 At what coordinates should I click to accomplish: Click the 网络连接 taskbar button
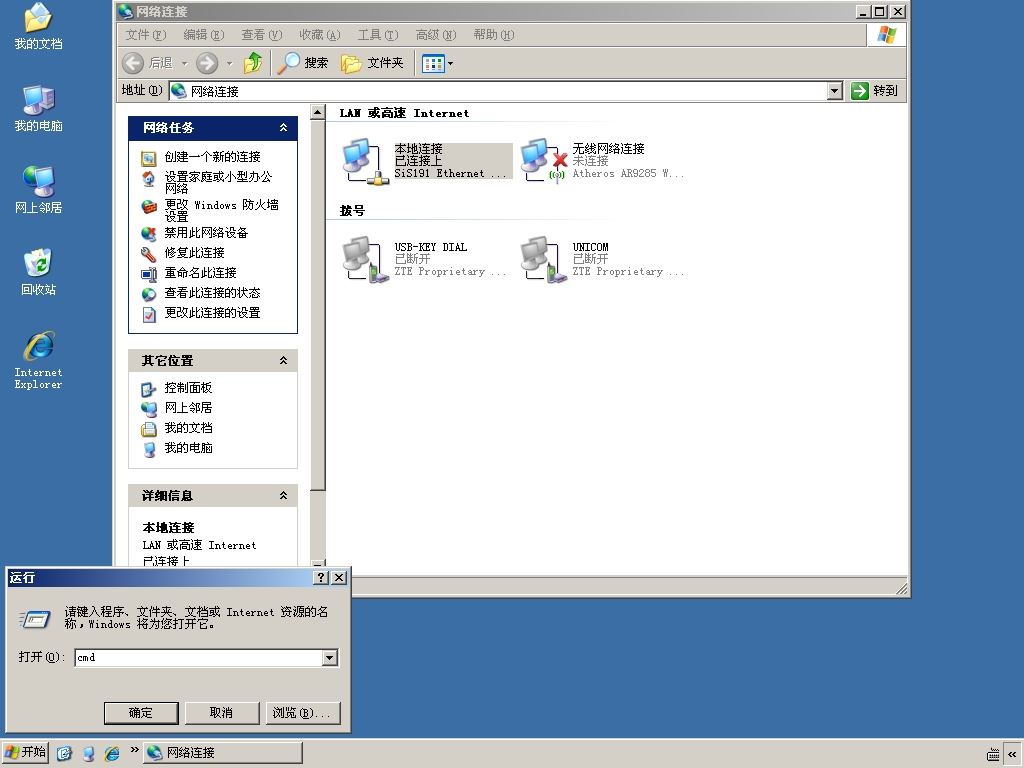223,753
